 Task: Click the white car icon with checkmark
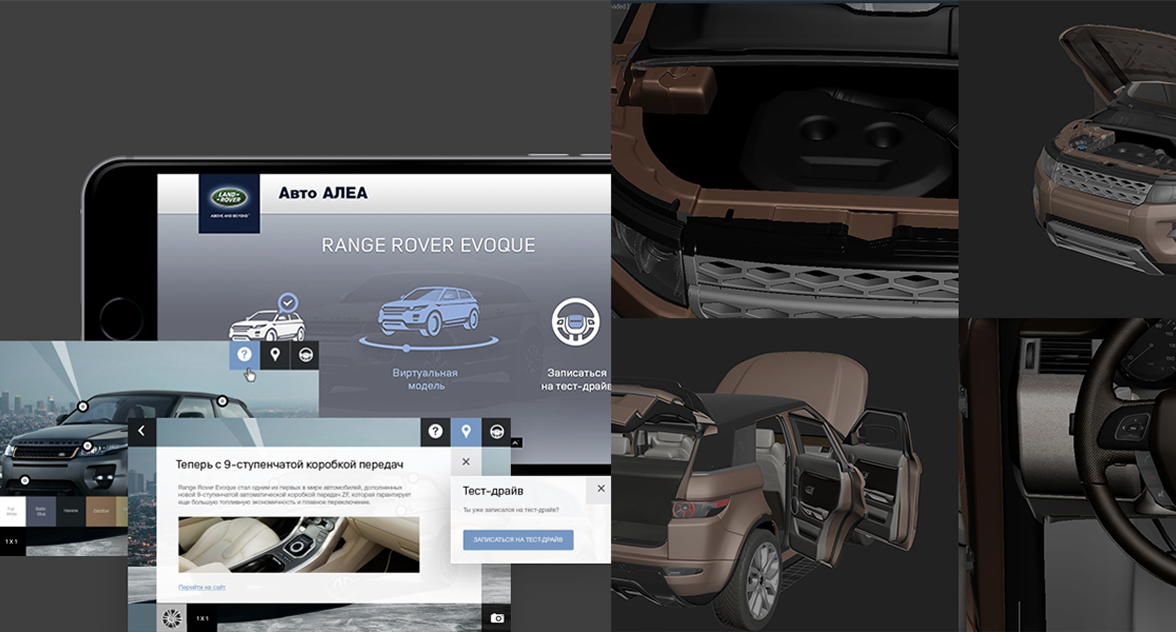click(x=267, y=318)
